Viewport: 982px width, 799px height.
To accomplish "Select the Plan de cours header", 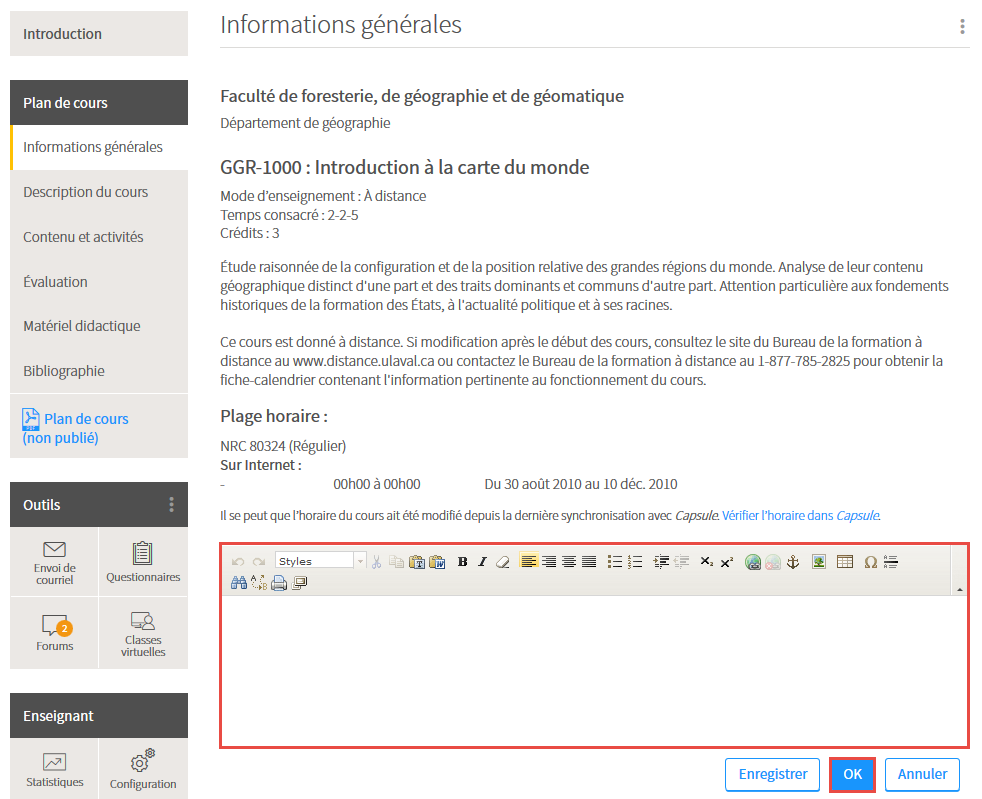I will tap(99, 103).
